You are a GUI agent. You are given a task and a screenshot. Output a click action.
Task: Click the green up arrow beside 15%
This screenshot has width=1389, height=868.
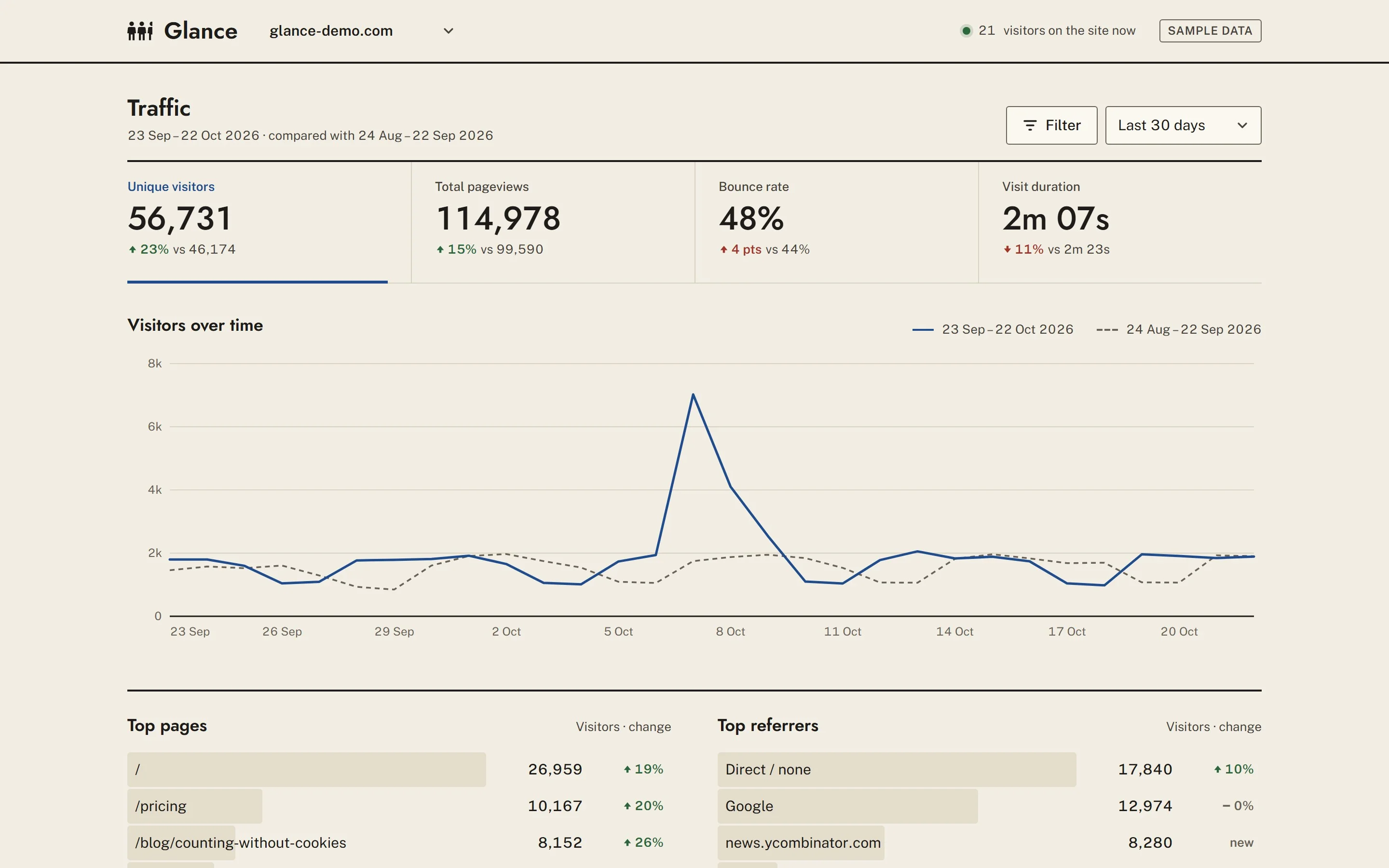440,249
